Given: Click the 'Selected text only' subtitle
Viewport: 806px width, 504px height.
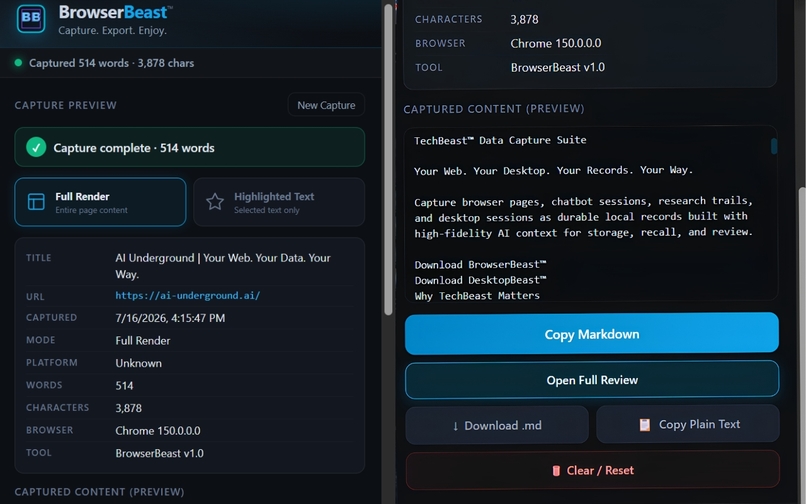Looking at the screenshot, I should (x=267, y=210).
